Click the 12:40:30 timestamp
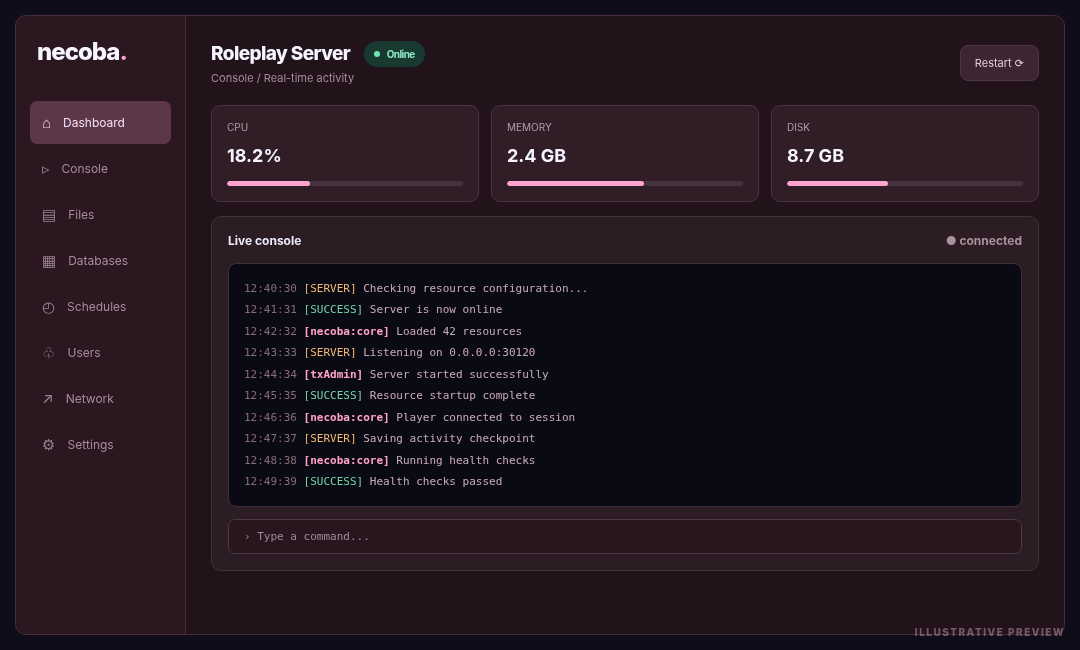 [270, 289]
